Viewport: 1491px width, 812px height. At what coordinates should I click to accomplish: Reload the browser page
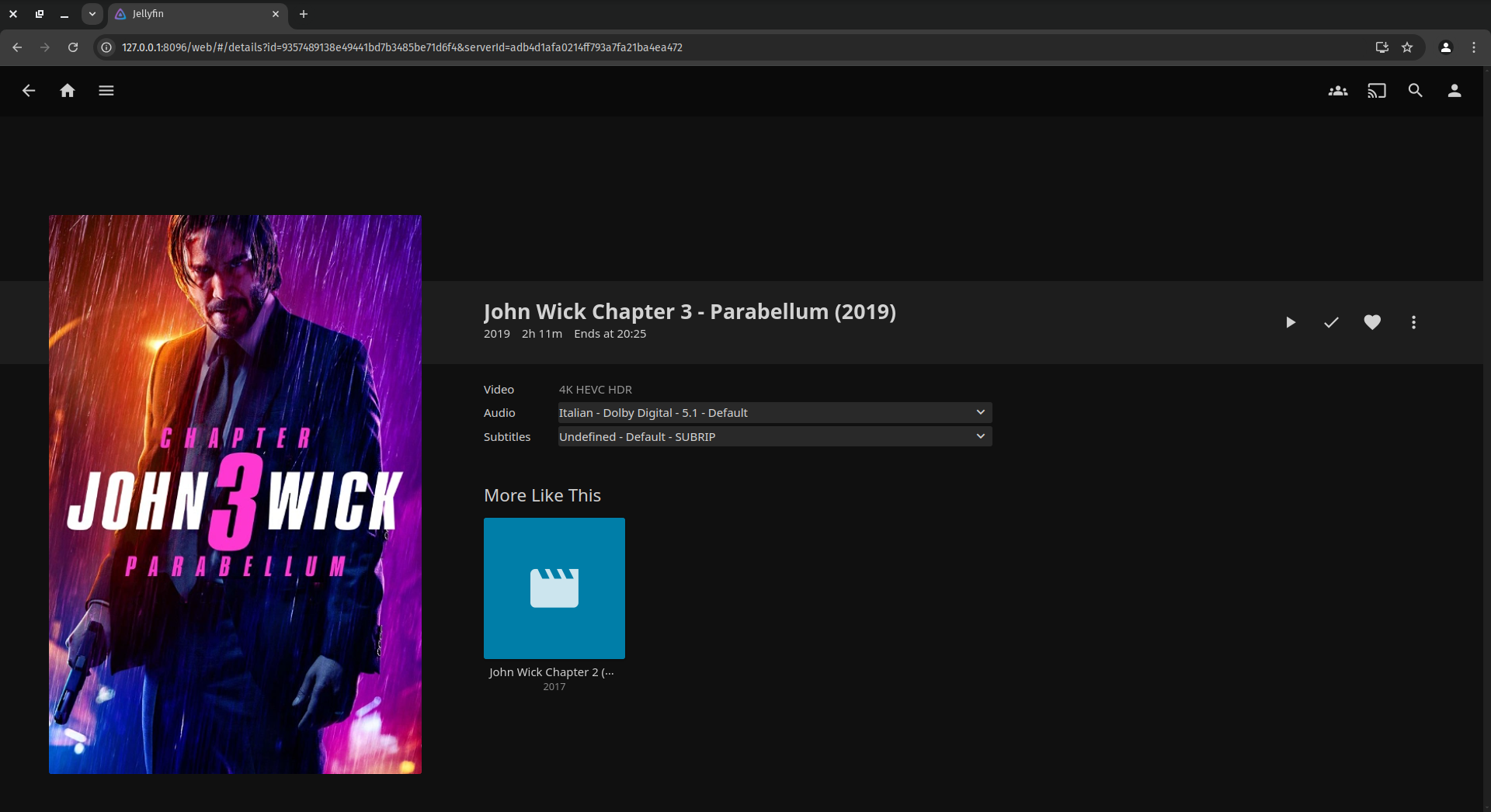coord(73,47)
